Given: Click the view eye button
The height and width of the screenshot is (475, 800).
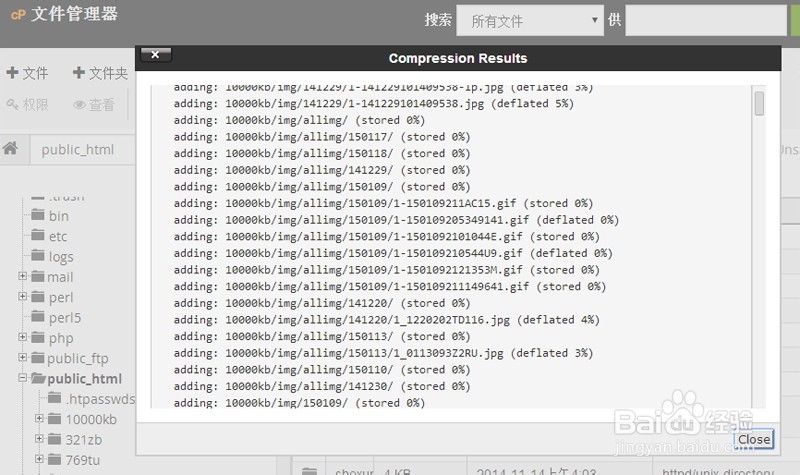Looking at the screenshot, I should click(x=94, y=105).
